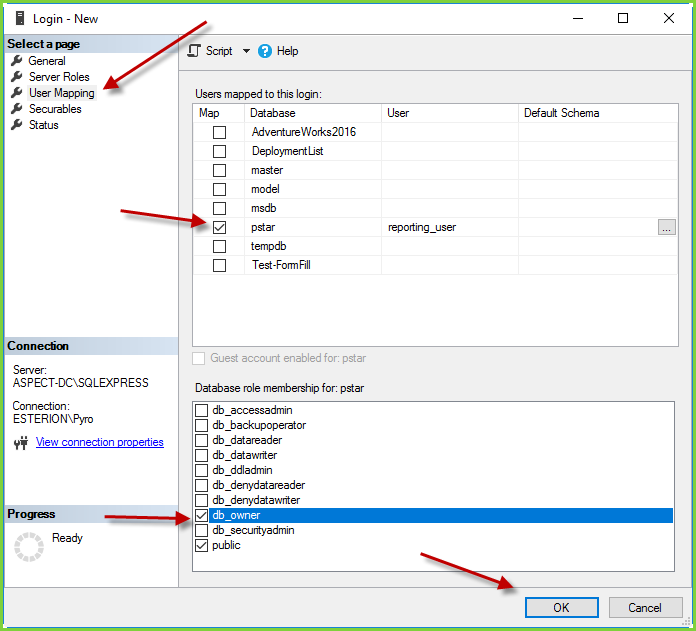Click the User column header
This screenshot has width=696, height=631.
coord(450,113)
